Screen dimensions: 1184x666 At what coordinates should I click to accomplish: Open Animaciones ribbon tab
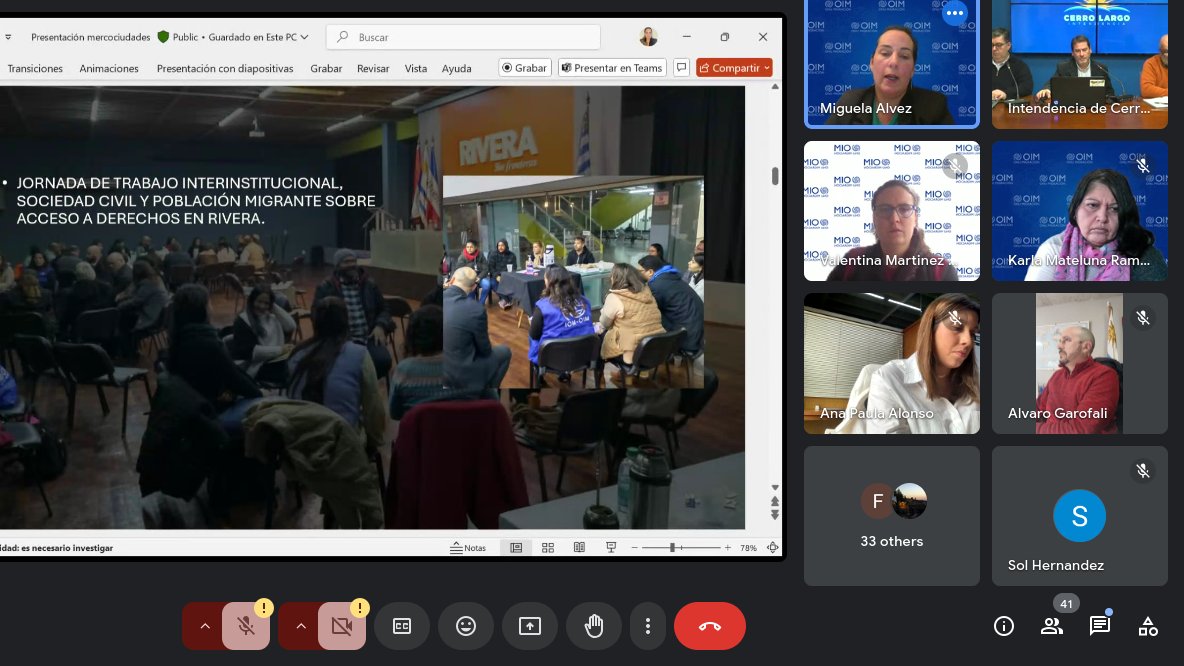click(x=109, y=68)
